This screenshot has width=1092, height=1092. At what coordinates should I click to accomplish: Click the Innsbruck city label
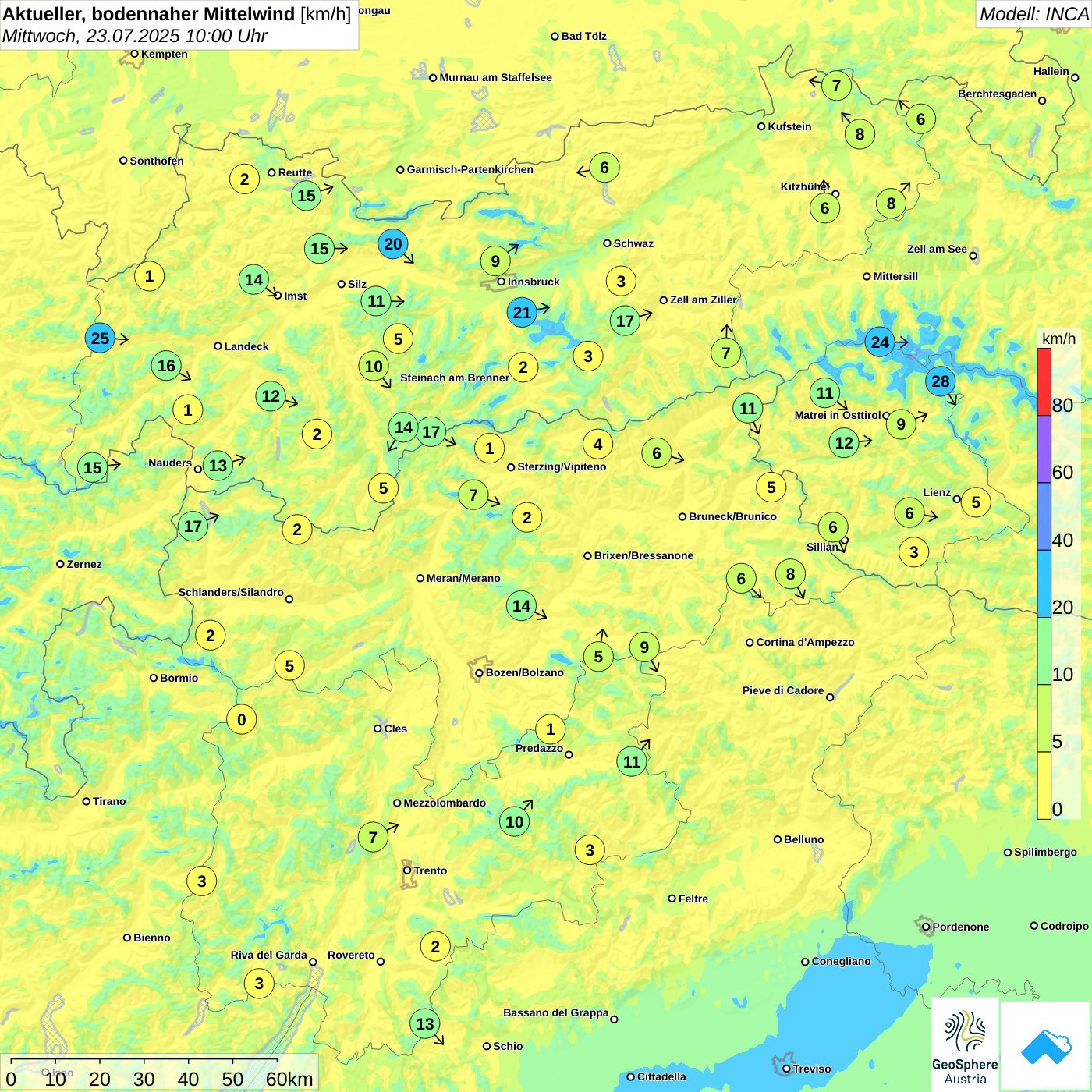click(534, 282)
